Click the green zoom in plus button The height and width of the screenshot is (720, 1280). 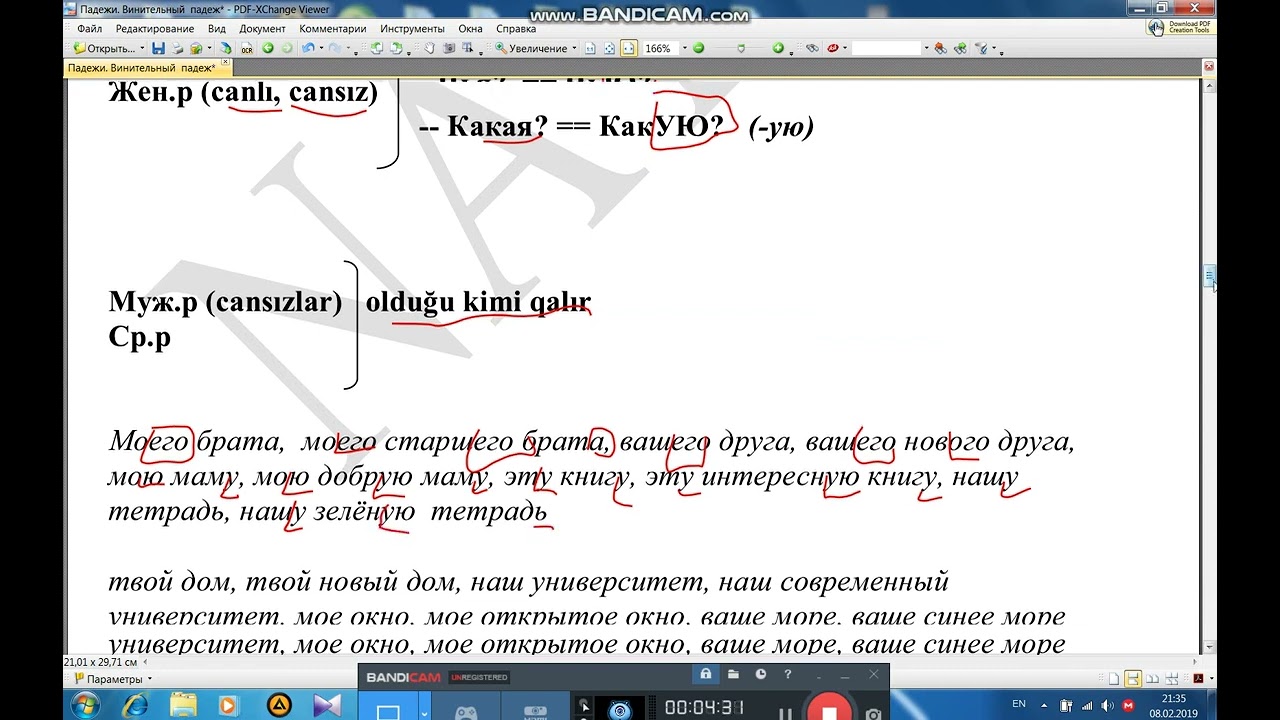click(x=778, y=48)
